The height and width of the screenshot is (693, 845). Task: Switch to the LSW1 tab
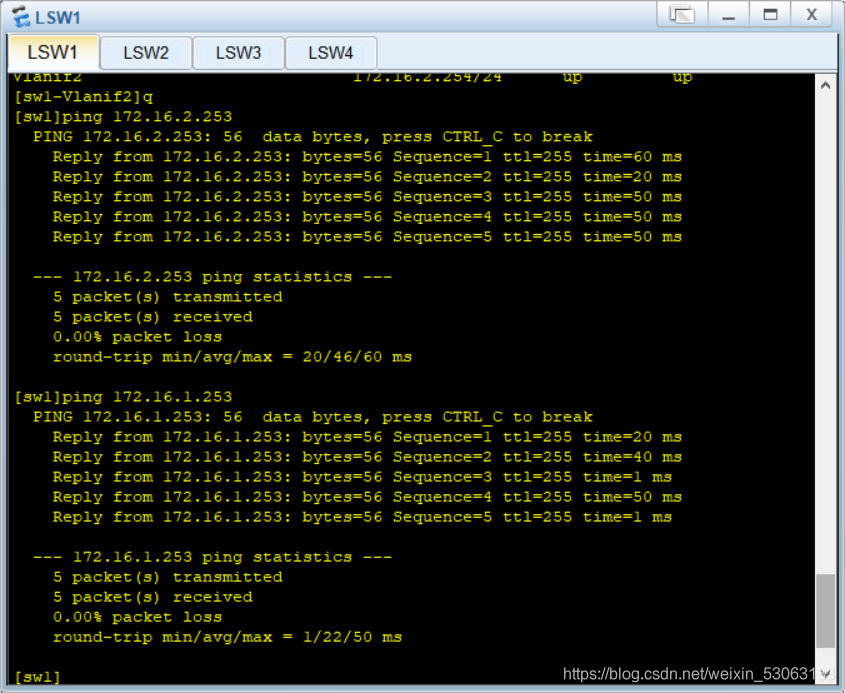click(x=53, y=52)
